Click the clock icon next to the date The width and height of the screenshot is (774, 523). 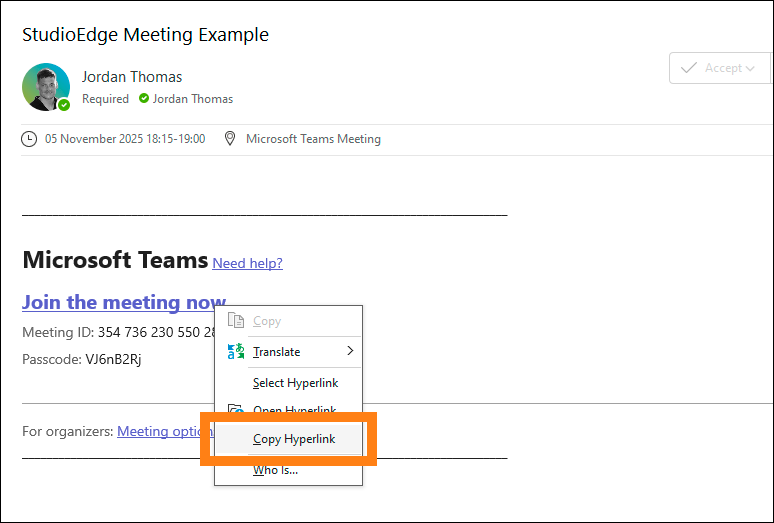pos(29,139)
